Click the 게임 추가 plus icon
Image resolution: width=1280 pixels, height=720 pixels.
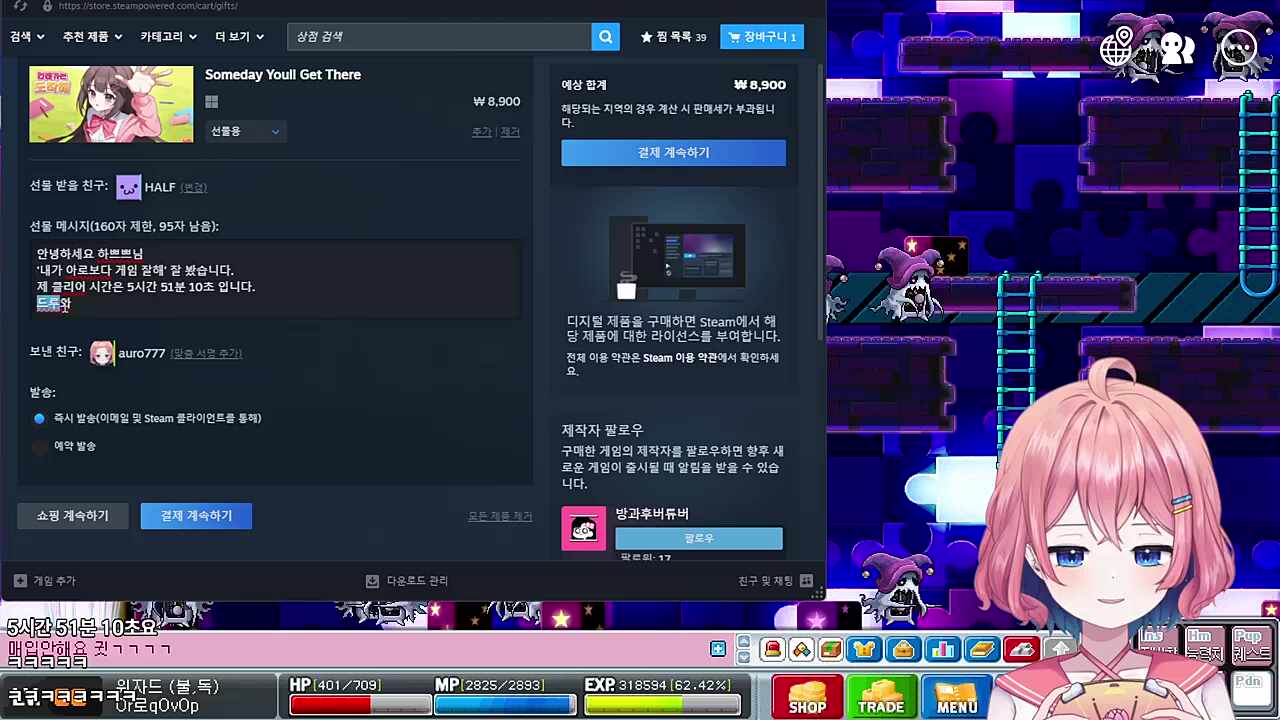(x=20, y=581)
